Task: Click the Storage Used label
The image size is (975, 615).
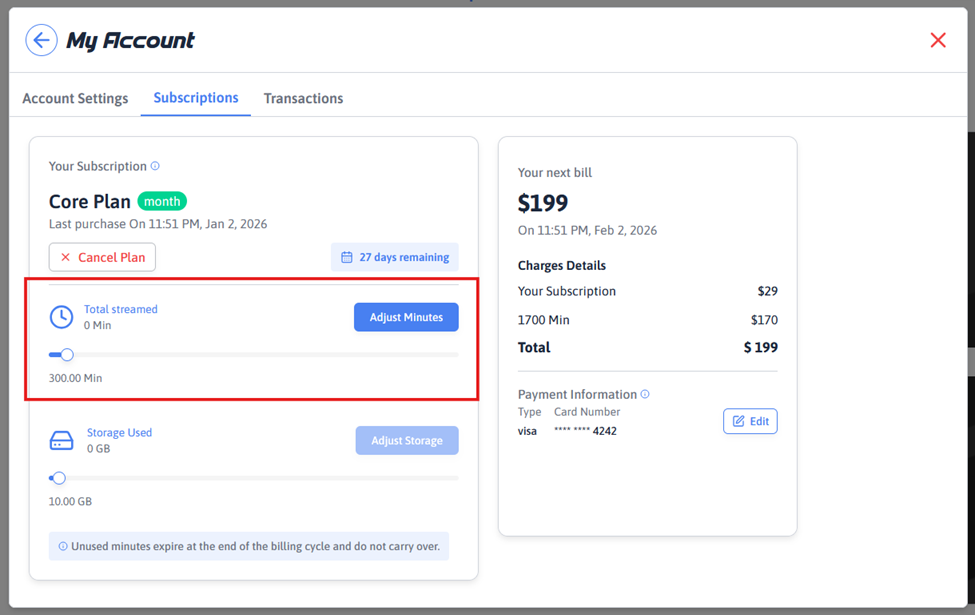Action: tap(119, 433)
